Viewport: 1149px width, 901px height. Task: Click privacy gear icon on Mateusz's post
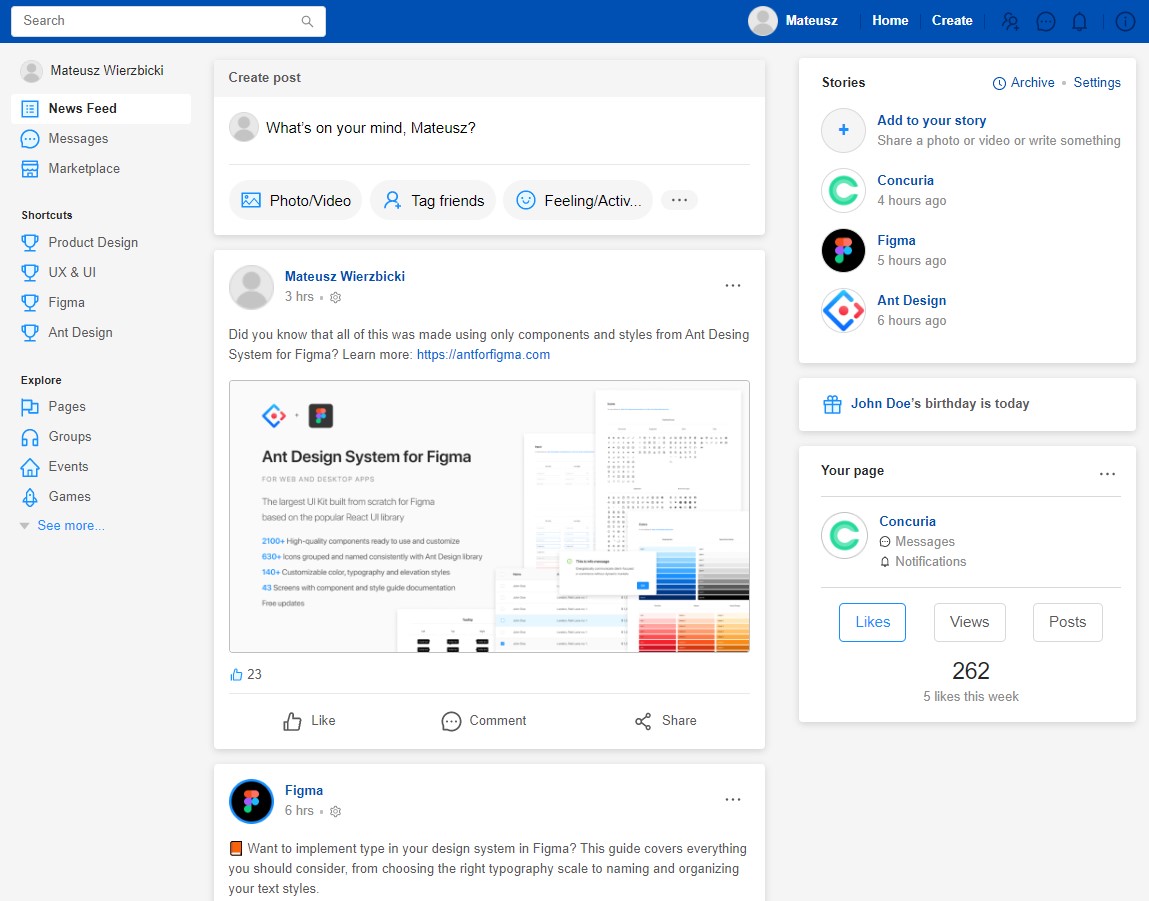(x=336, y=297)
